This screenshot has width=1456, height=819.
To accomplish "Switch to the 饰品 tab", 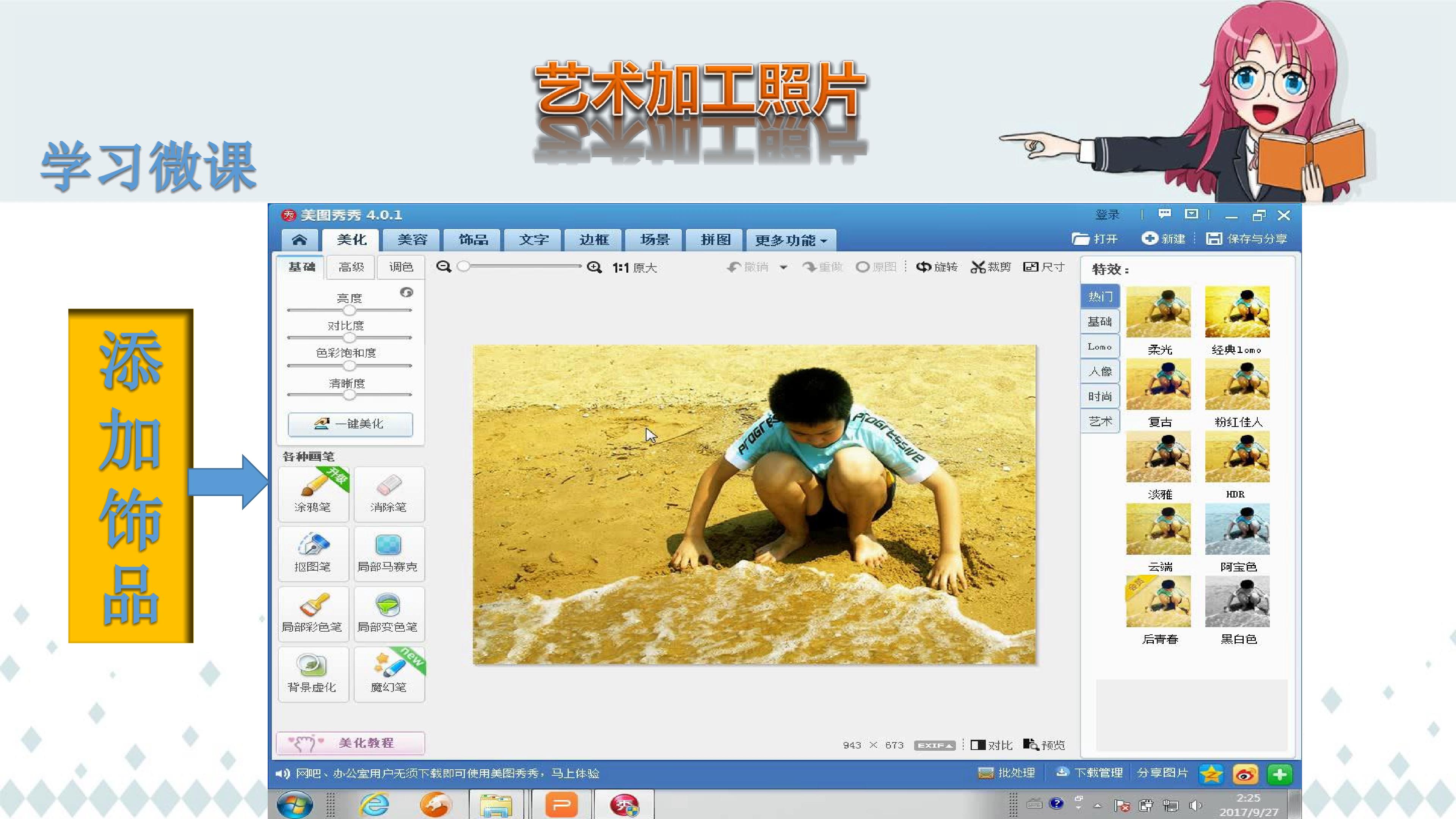I will pyautogui.click(x=473, y=240).
